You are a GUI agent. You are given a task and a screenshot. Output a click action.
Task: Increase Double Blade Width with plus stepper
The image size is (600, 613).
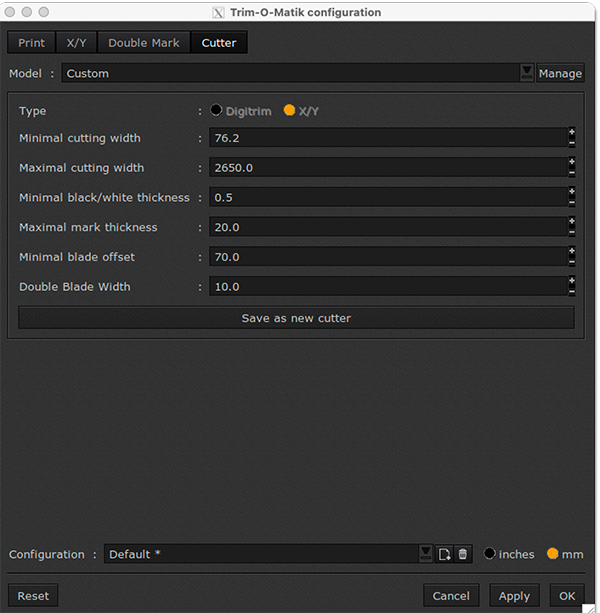tap(571, 281)
